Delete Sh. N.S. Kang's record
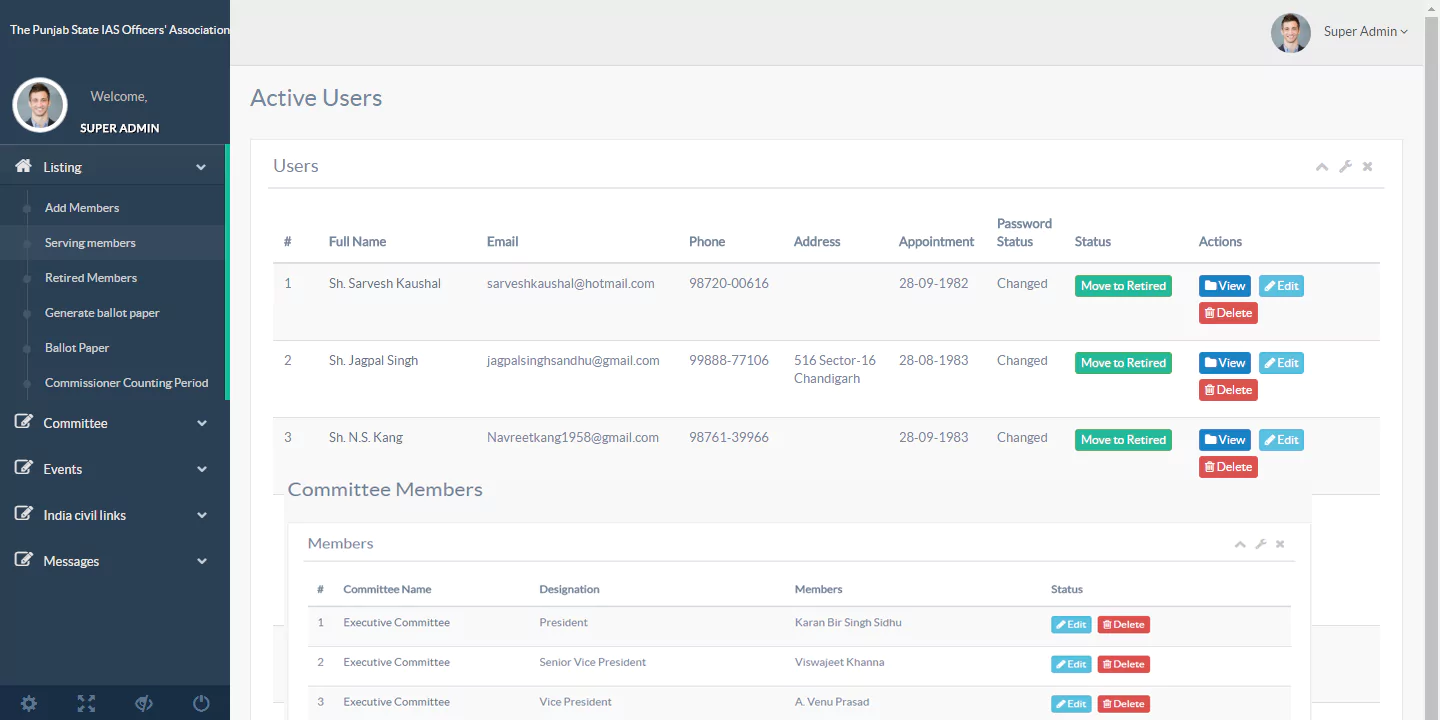This screenshot has width=1440, height=720. [1228, 467]
